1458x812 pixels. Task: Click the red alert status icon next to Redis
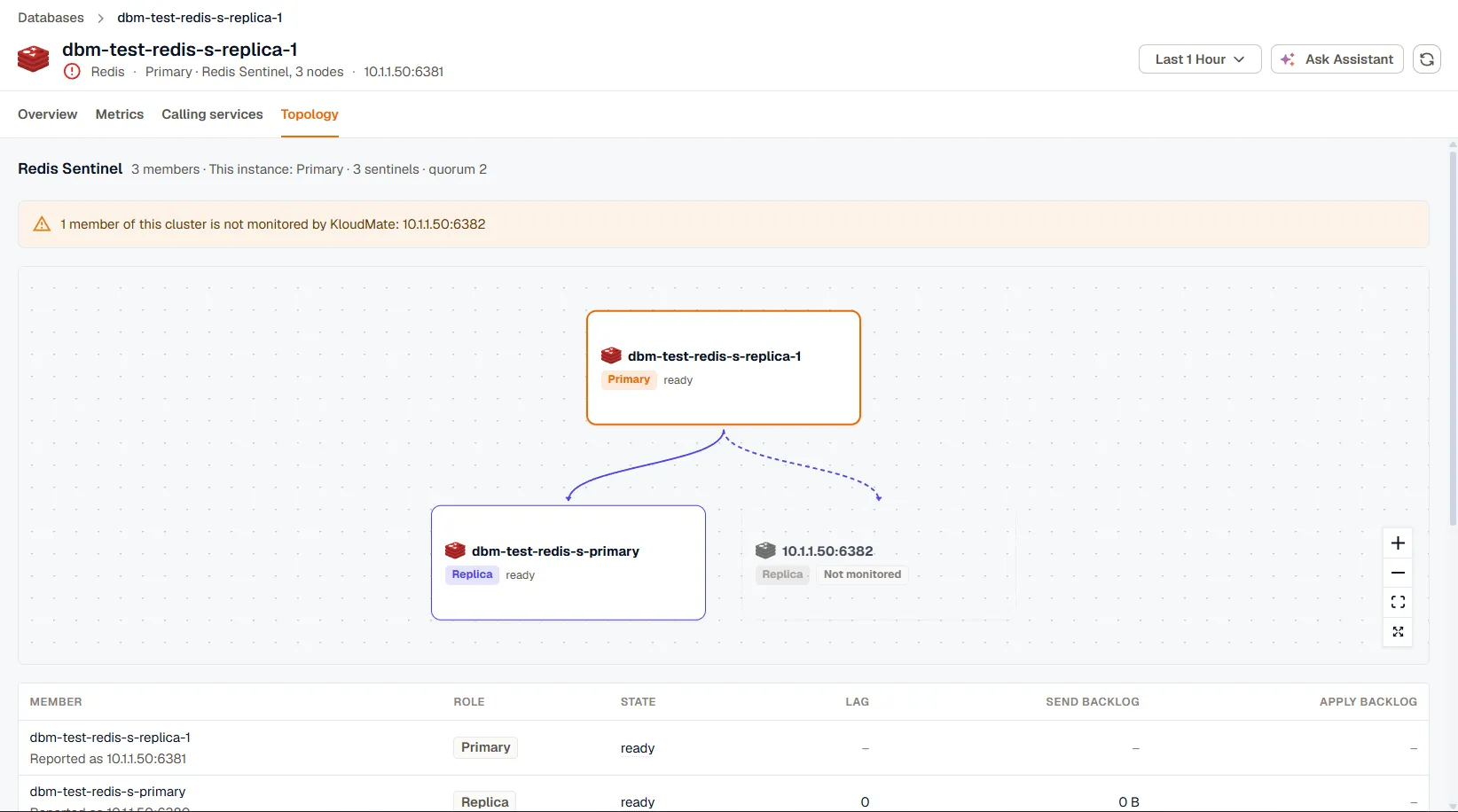click(72, 72)
